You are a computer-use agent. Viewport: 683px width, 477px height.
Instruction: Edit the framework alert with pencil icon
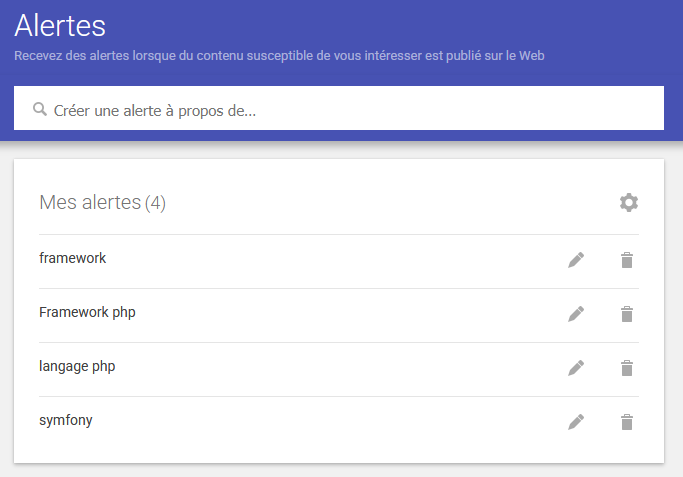point(576,260)
